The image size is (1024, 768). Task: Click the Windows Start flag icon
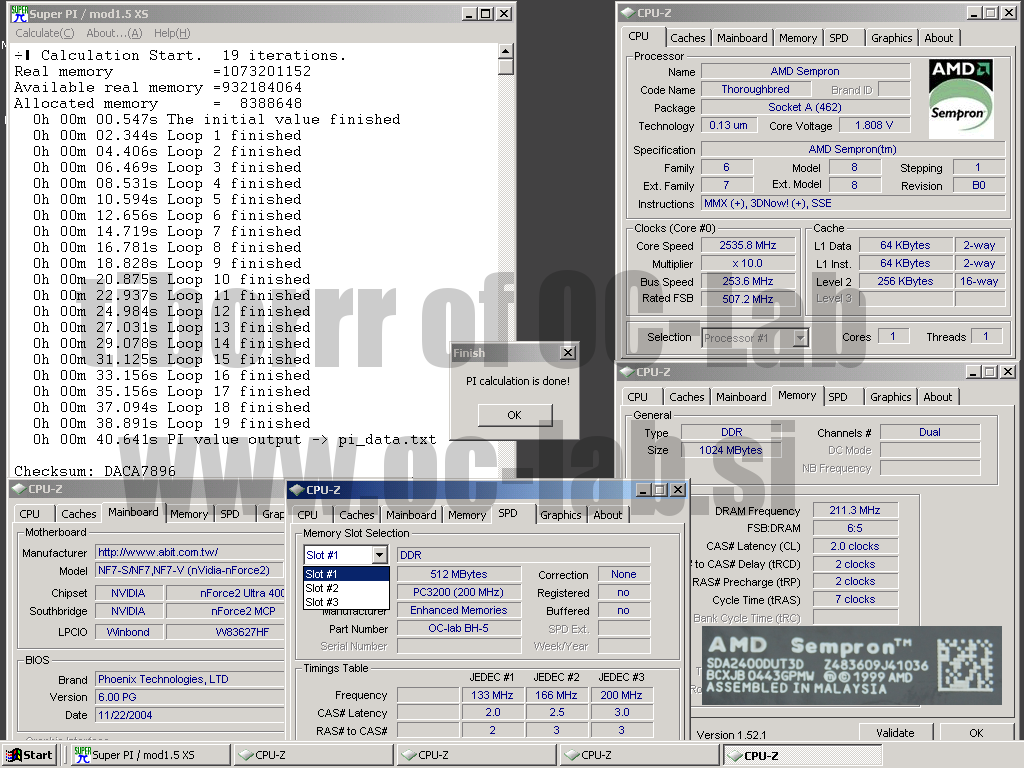point(13,755)
